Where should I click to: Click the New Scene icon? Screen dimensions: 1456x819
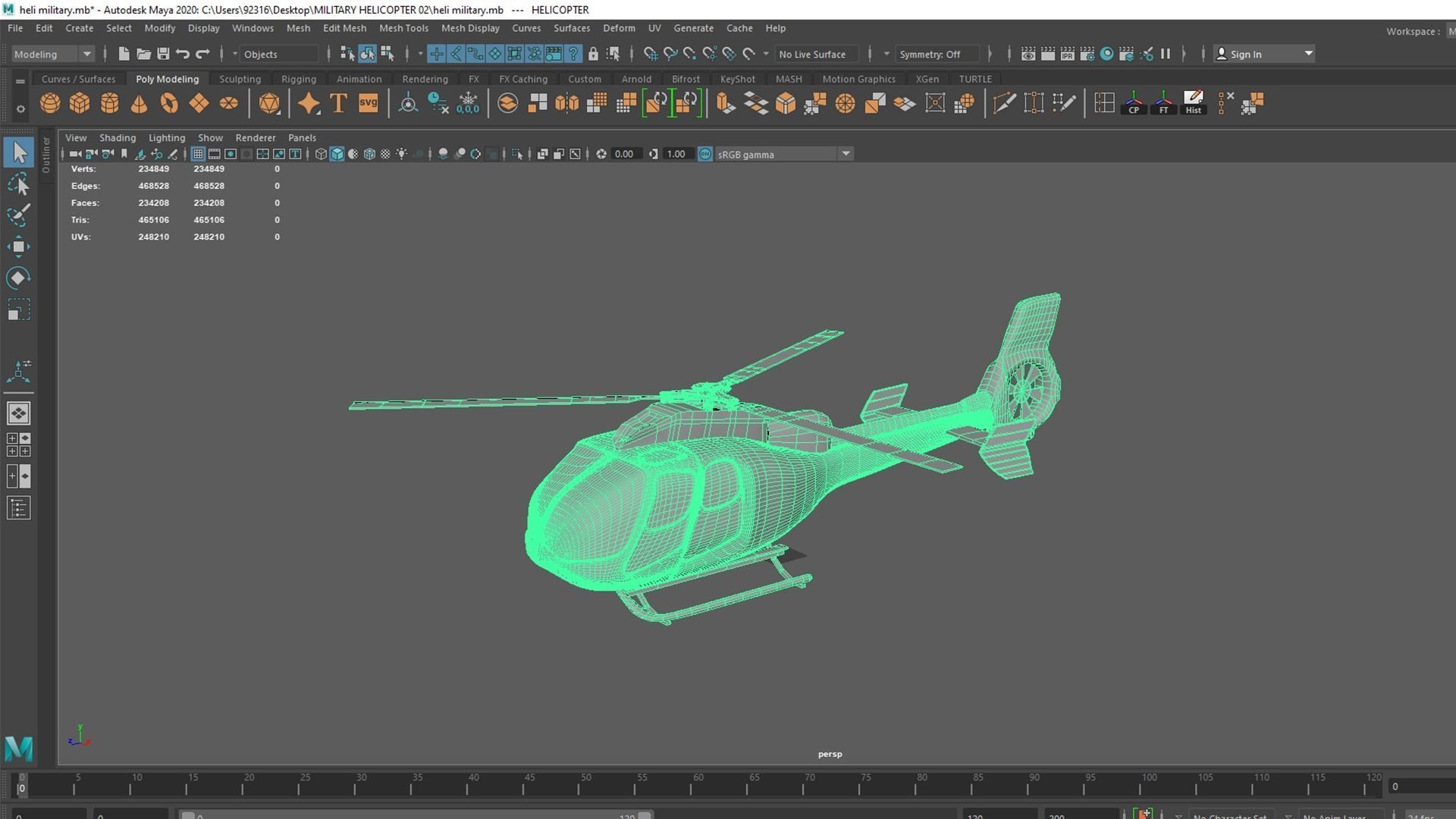tap(124, 54)
